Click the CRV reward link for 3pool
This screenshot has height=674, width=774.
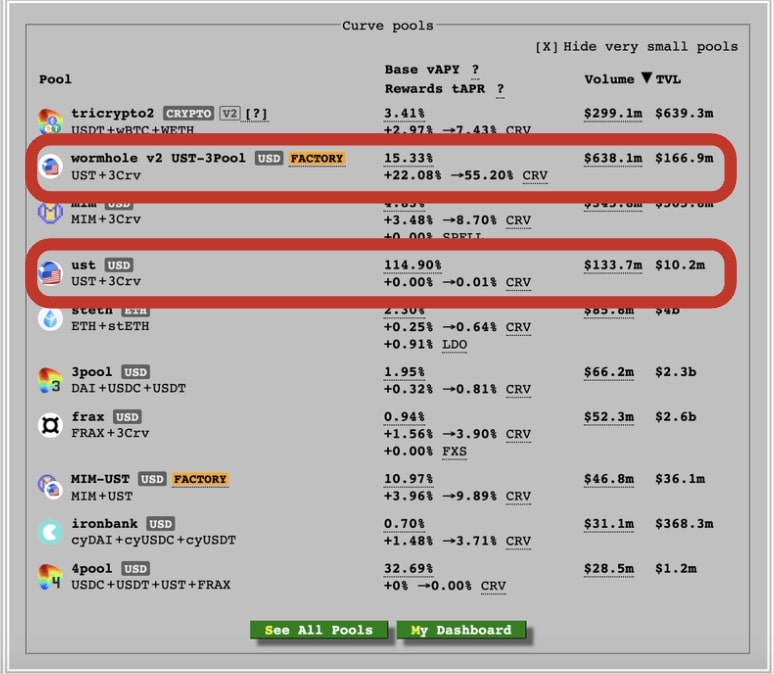(x=518, y=389)
